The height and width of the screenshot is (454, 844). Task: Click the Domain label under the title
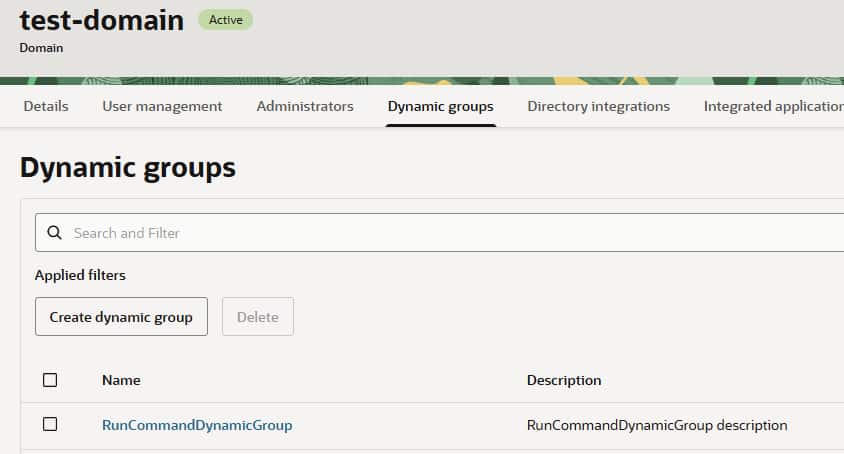41,48
